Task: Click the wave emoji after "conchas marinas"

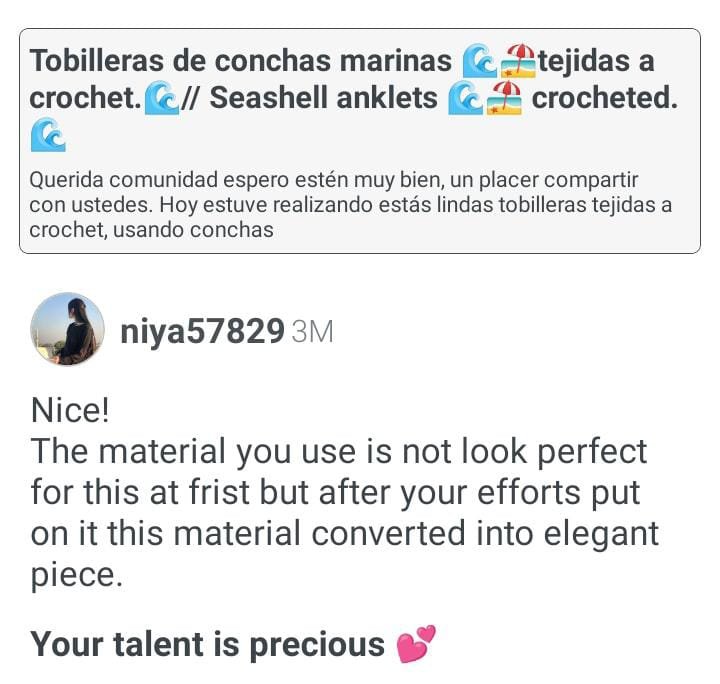Action: coord(479,61)
